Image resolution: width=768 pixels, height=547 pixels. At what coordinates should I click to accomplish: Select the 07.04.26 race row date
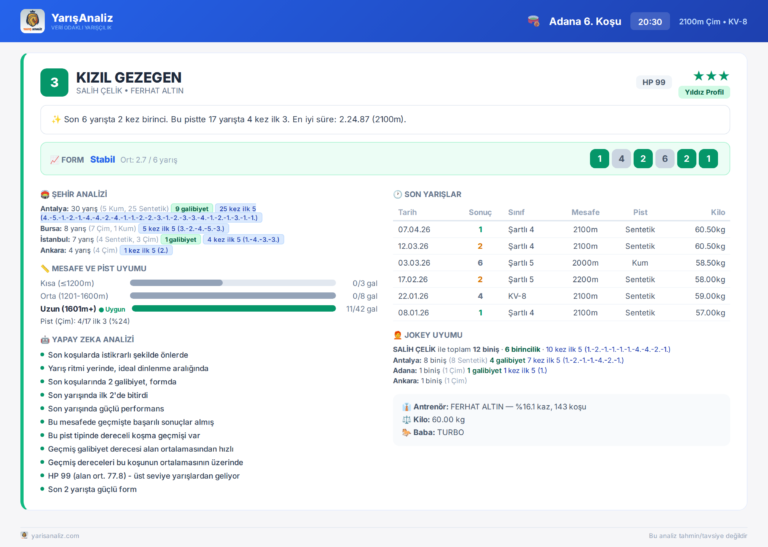(x=414, y=230)
